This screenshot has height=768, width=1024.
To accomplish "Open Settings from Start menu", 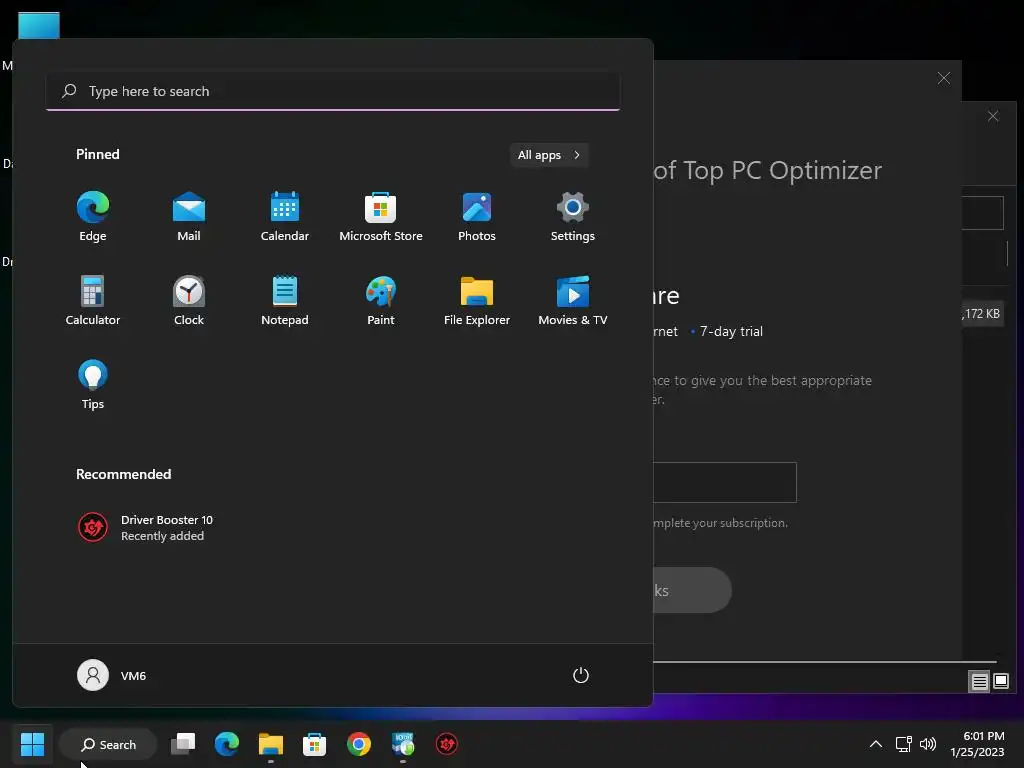I will pyautogui.click(x=573, y=217).
